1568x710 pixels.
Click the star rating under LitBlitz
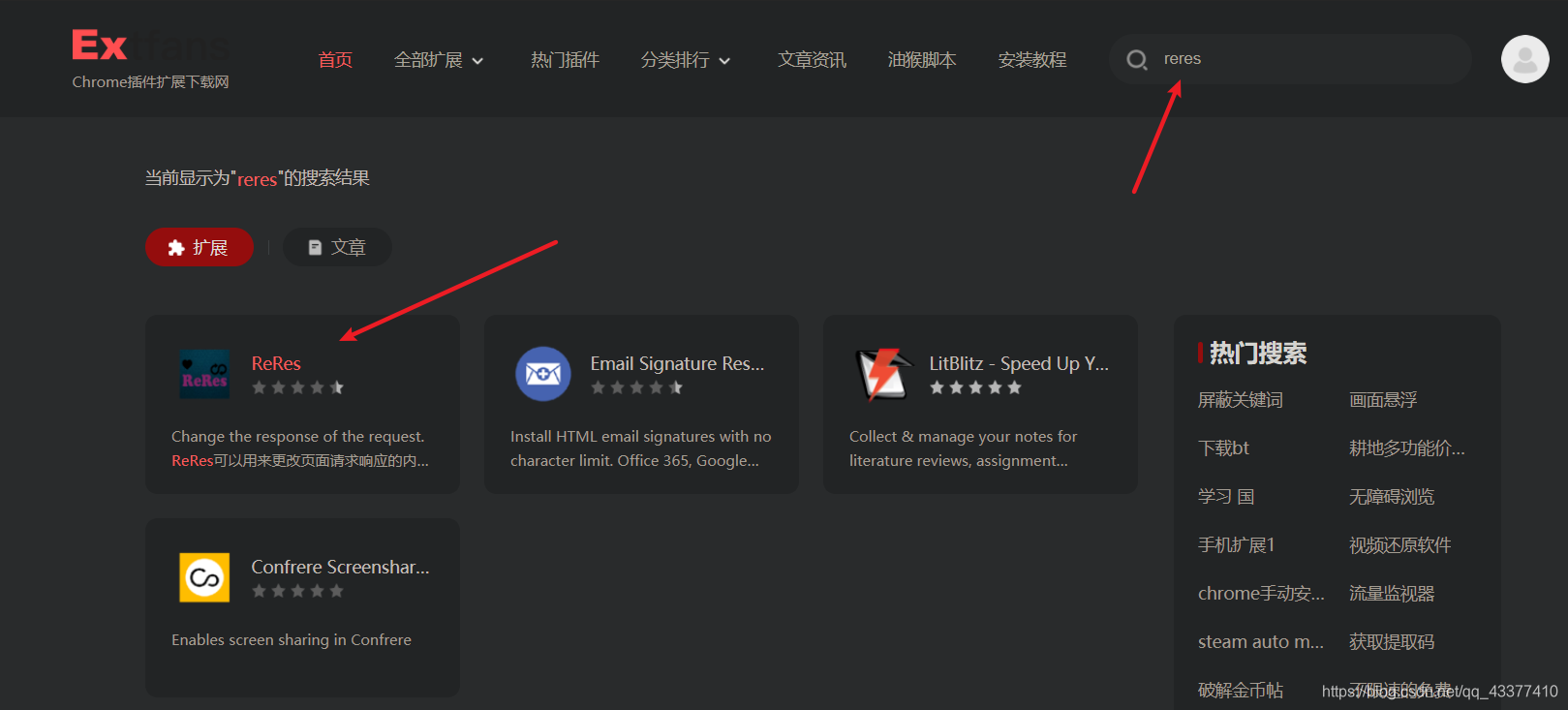(x=975, y=387)
